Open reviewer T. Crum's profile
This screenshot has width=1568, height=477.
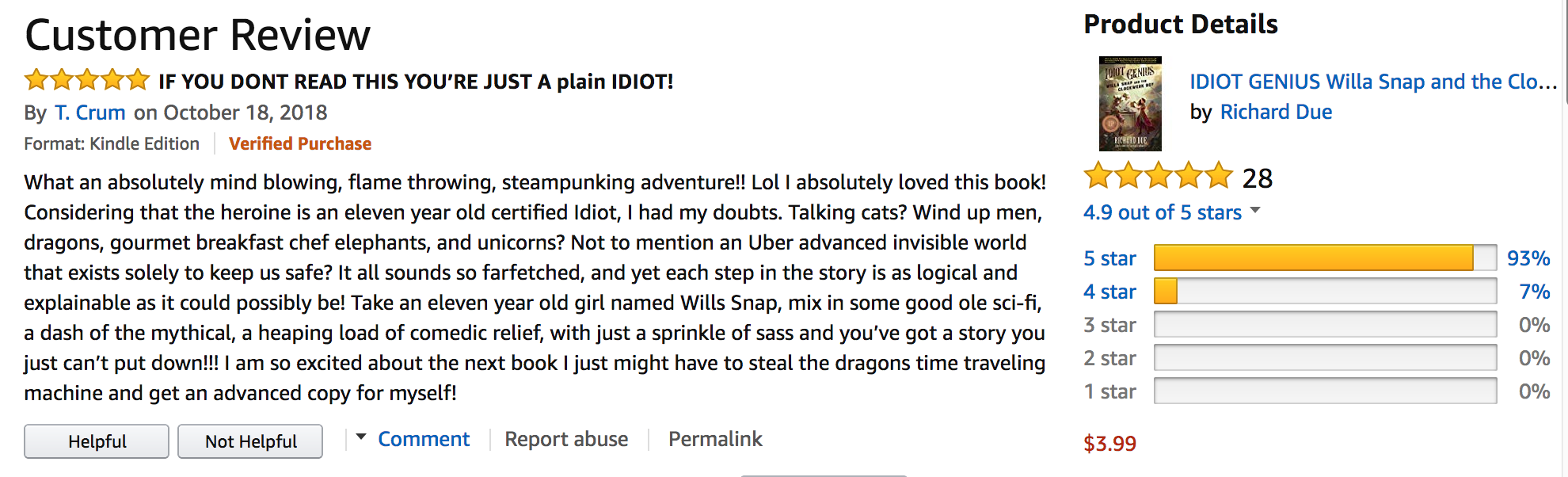point(89,113)
